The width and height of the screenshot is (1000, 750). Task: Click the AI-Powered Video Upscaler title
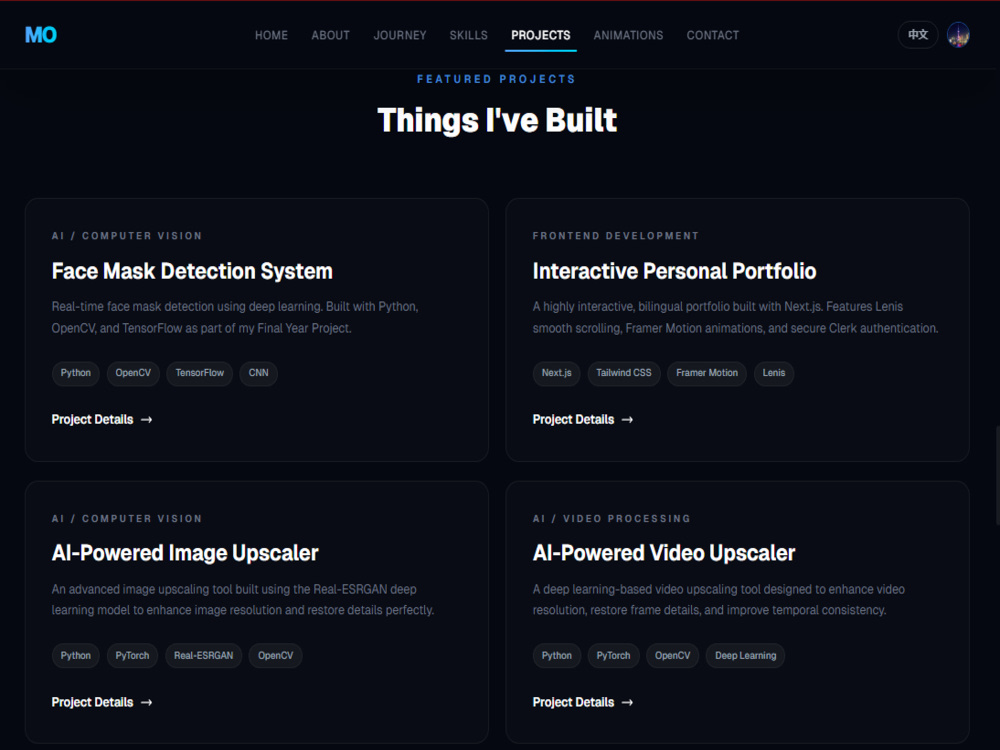[x=664, y=553]
